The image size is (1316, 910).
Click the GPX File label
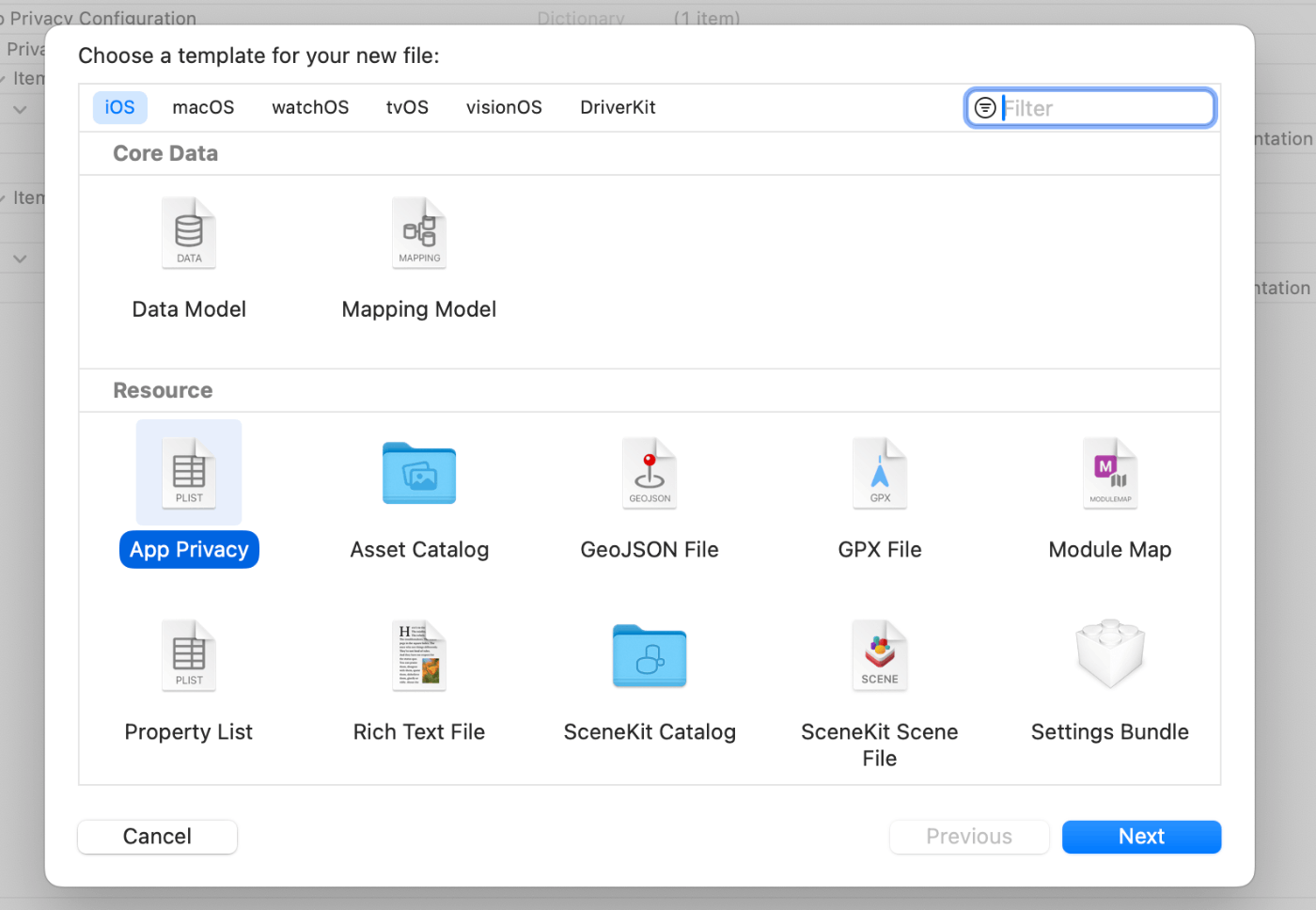coord(880,550)
